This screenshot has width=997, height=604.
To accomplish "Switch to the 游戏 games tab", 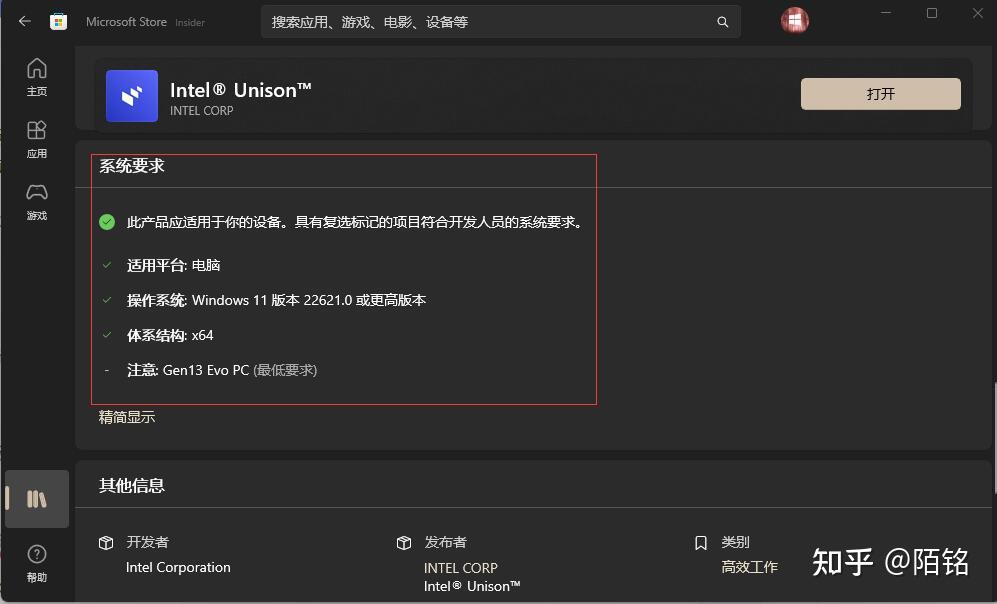I will click(36, 196).
